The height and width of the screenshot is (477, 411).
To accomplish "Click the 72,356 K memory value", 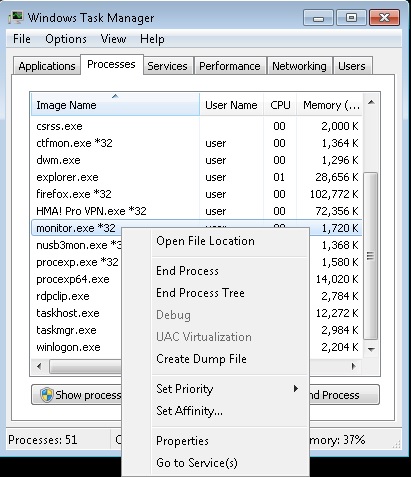I will click(x=337, y=211).
